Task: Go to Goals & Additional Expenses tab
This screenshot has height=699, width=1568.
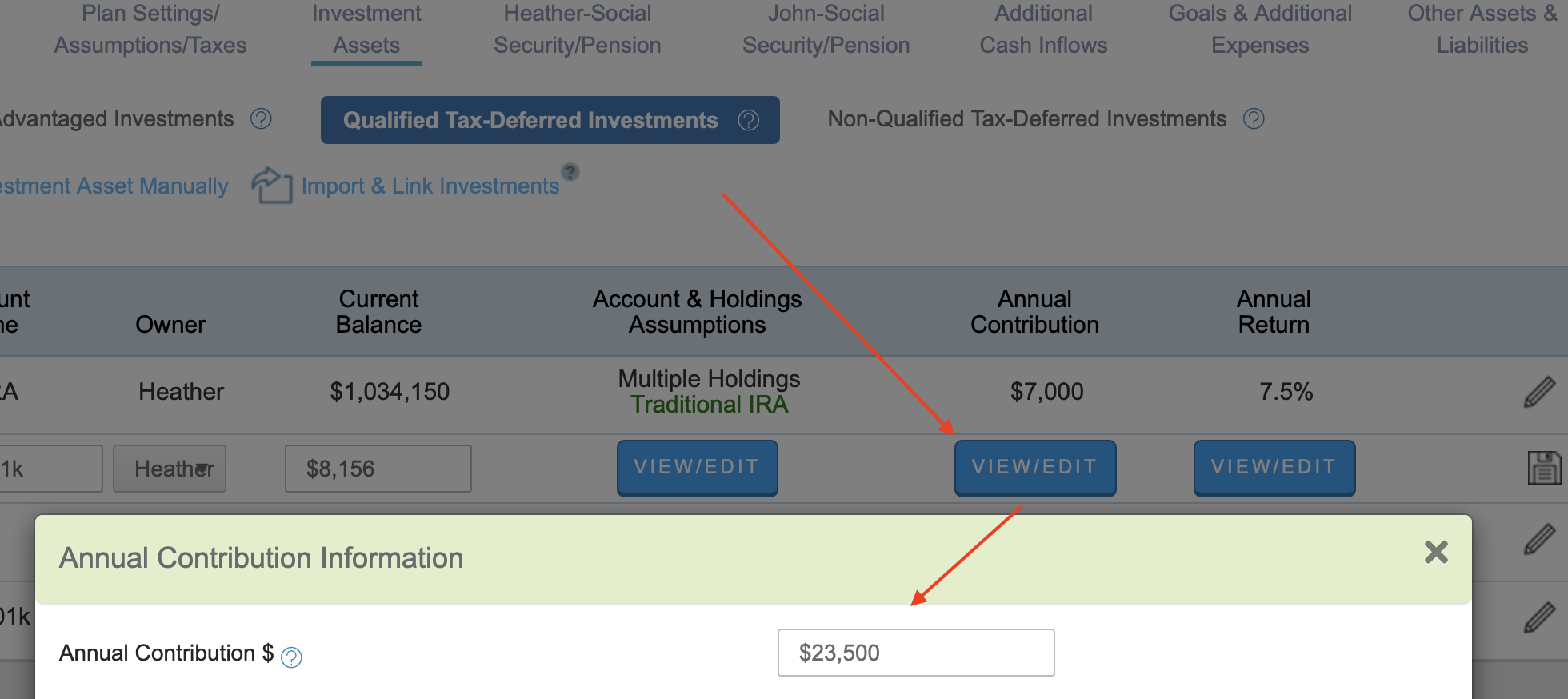Action: pos(1260,30)
